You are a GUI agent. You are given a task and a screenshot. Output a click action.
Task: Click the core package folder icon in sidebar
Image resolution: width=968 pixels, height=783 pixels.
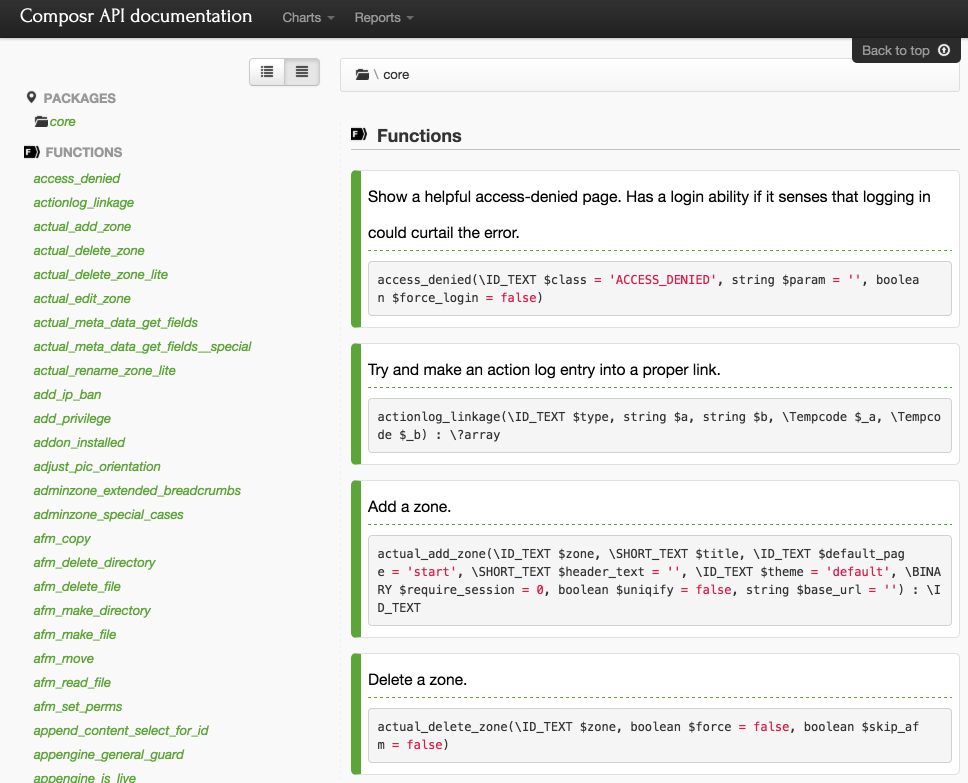[41, 122]
